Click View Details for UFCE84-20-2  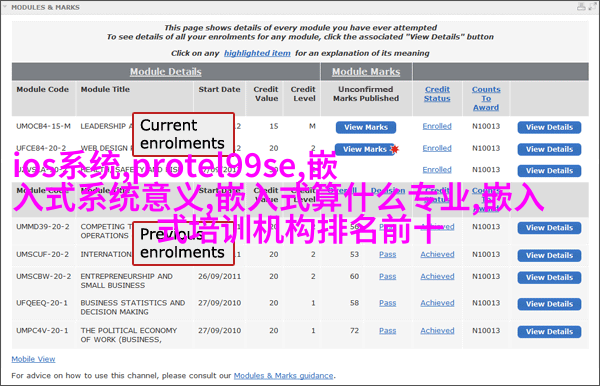549,149
